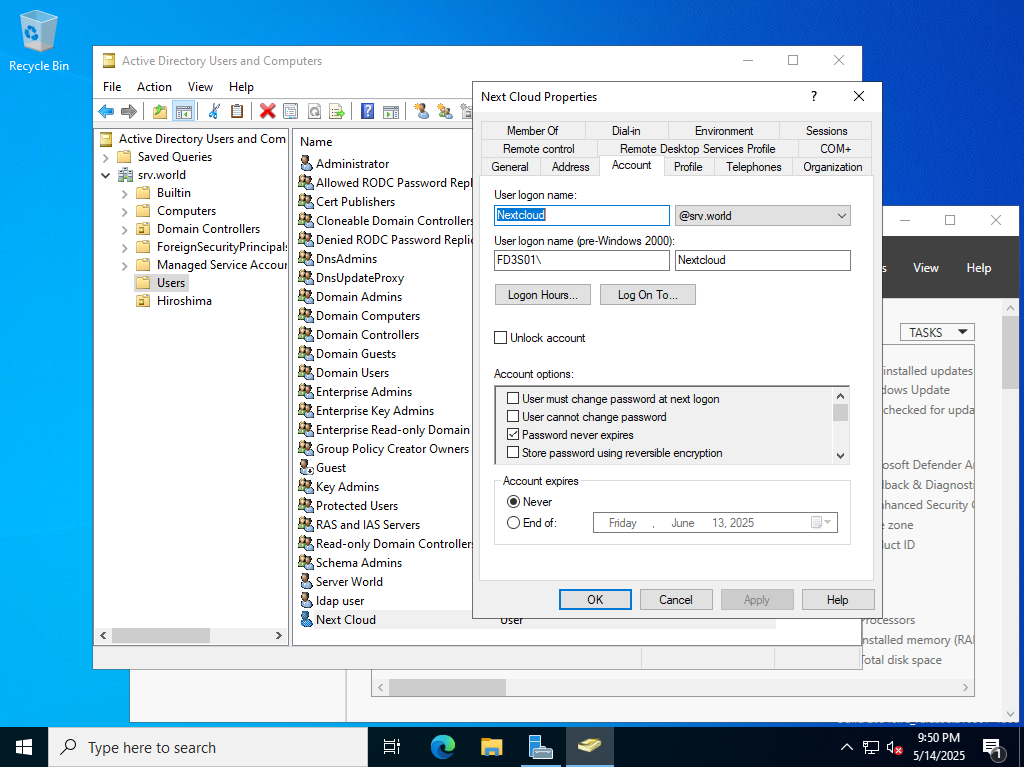The image size is (1024, 767).
Task: Confirm the dialog with the OK button
Action: click(595, 600)
